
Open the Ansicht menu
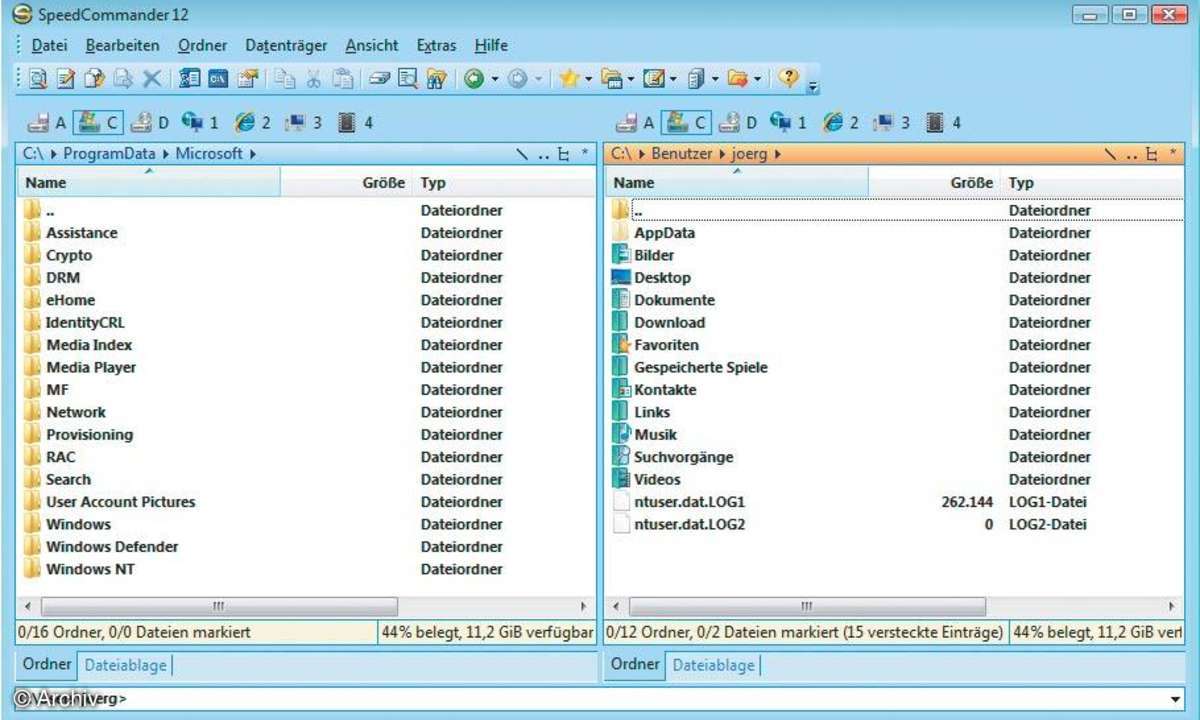coord(372,45)
